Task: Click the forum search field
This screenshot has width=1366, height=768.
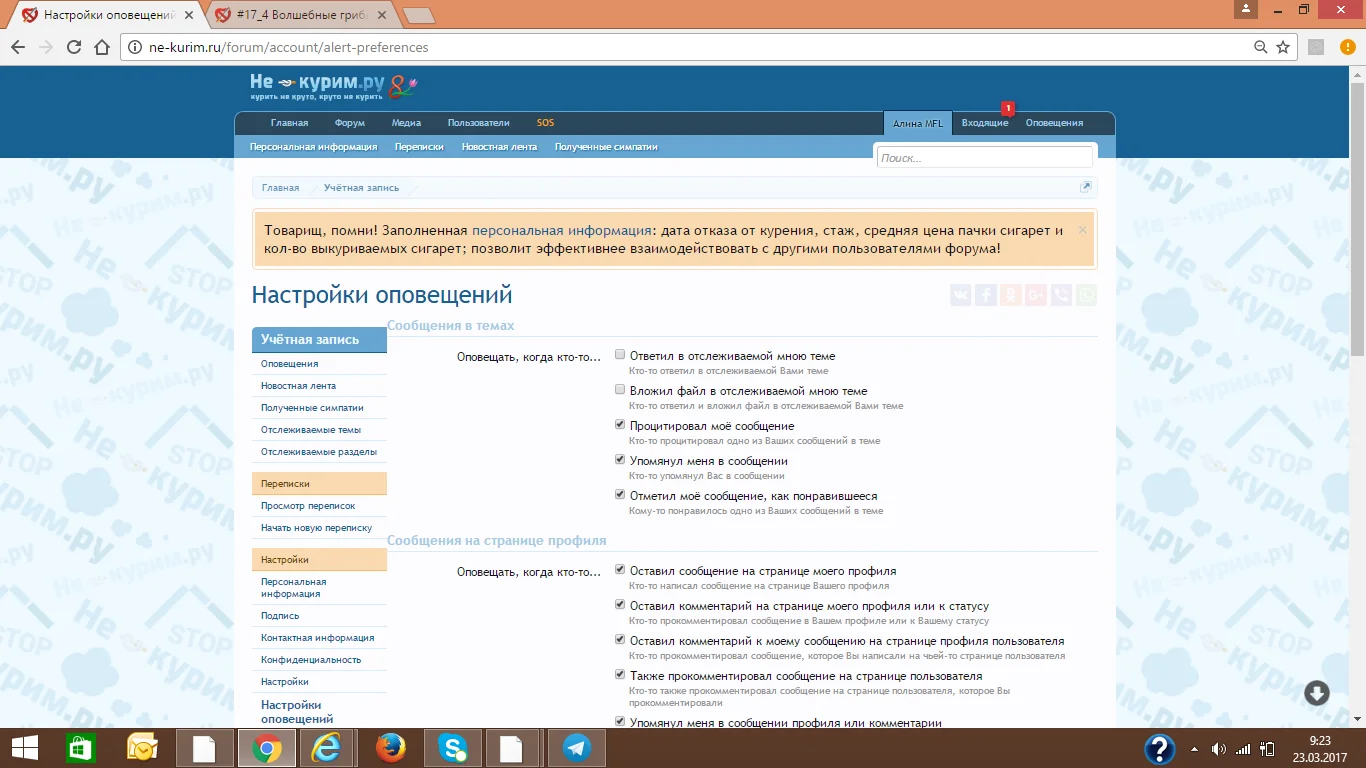Action: [984, 158]
